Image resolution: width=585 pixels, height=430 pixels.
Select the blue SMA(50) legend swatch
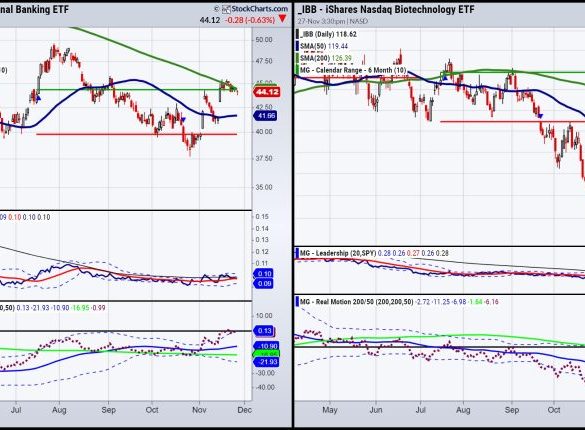pos(298,46)
